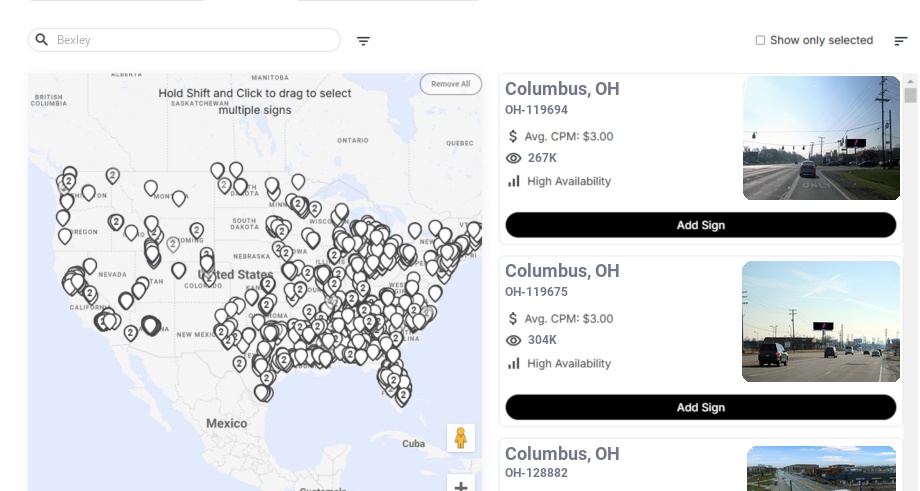Open the sort icon near Show only selected
Screen dimensions: 920x491
pos(900,41)
